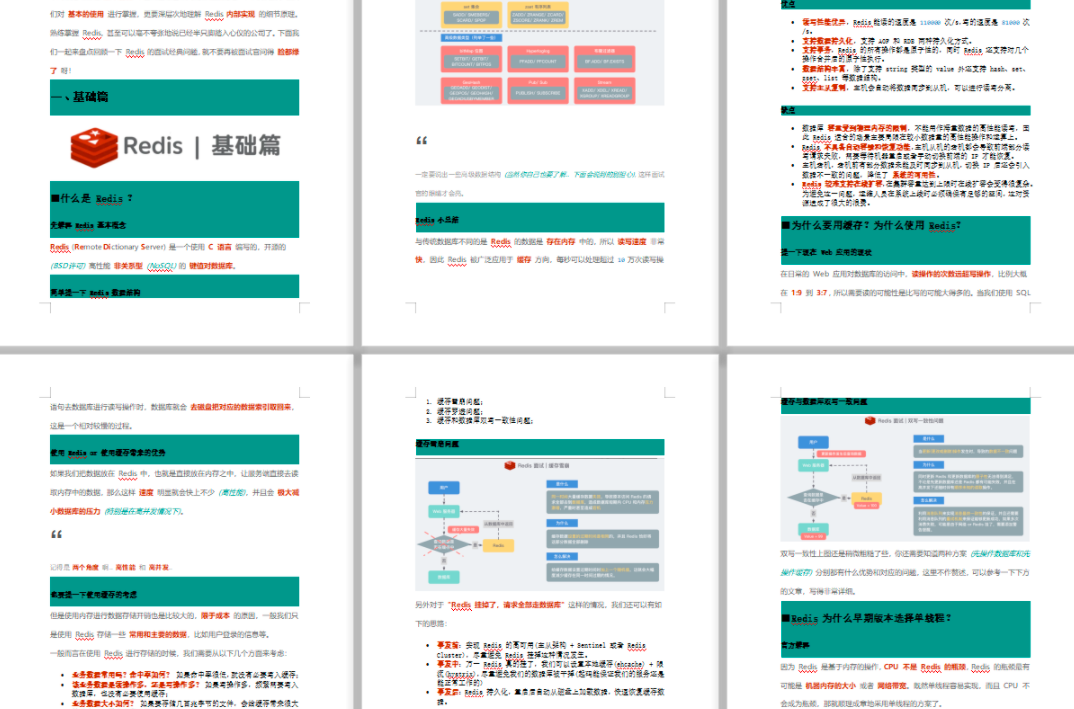Click the '缺点' heading bar
Viewport: 1074px width, 709px height.
pyautogui.click(x=906, y=110)
